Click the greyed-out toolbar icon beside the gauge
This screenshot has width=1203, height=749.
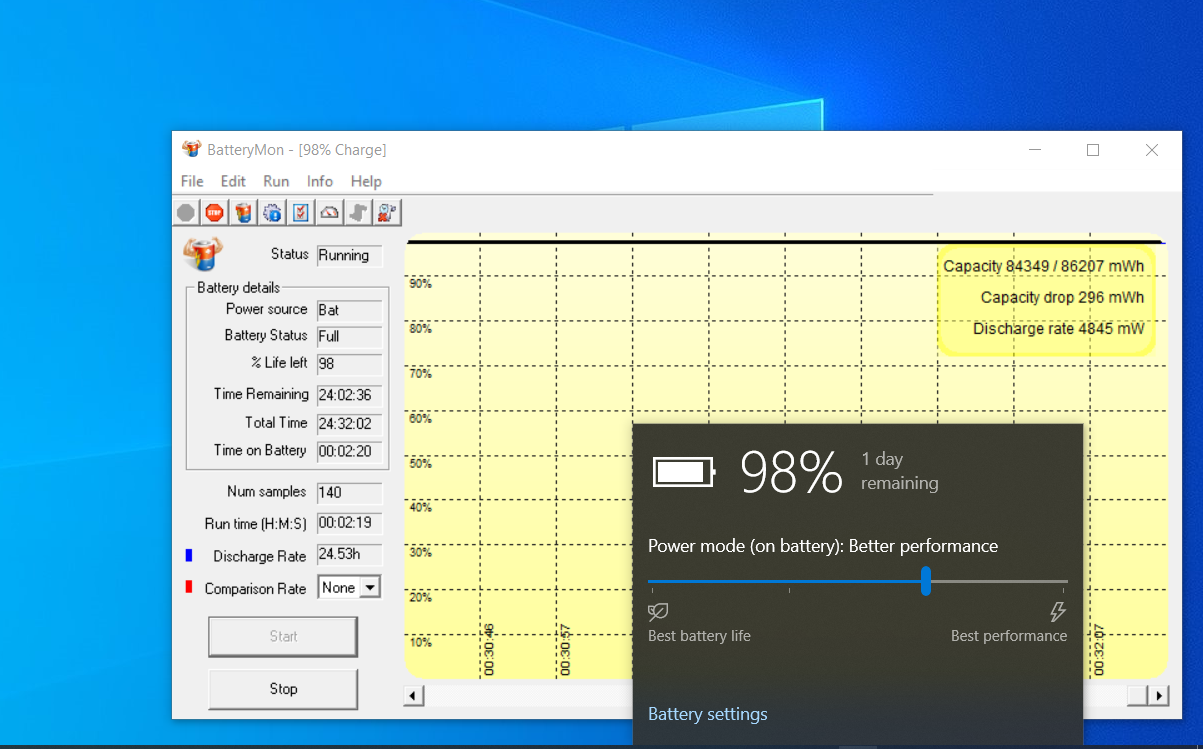point(358,212)
